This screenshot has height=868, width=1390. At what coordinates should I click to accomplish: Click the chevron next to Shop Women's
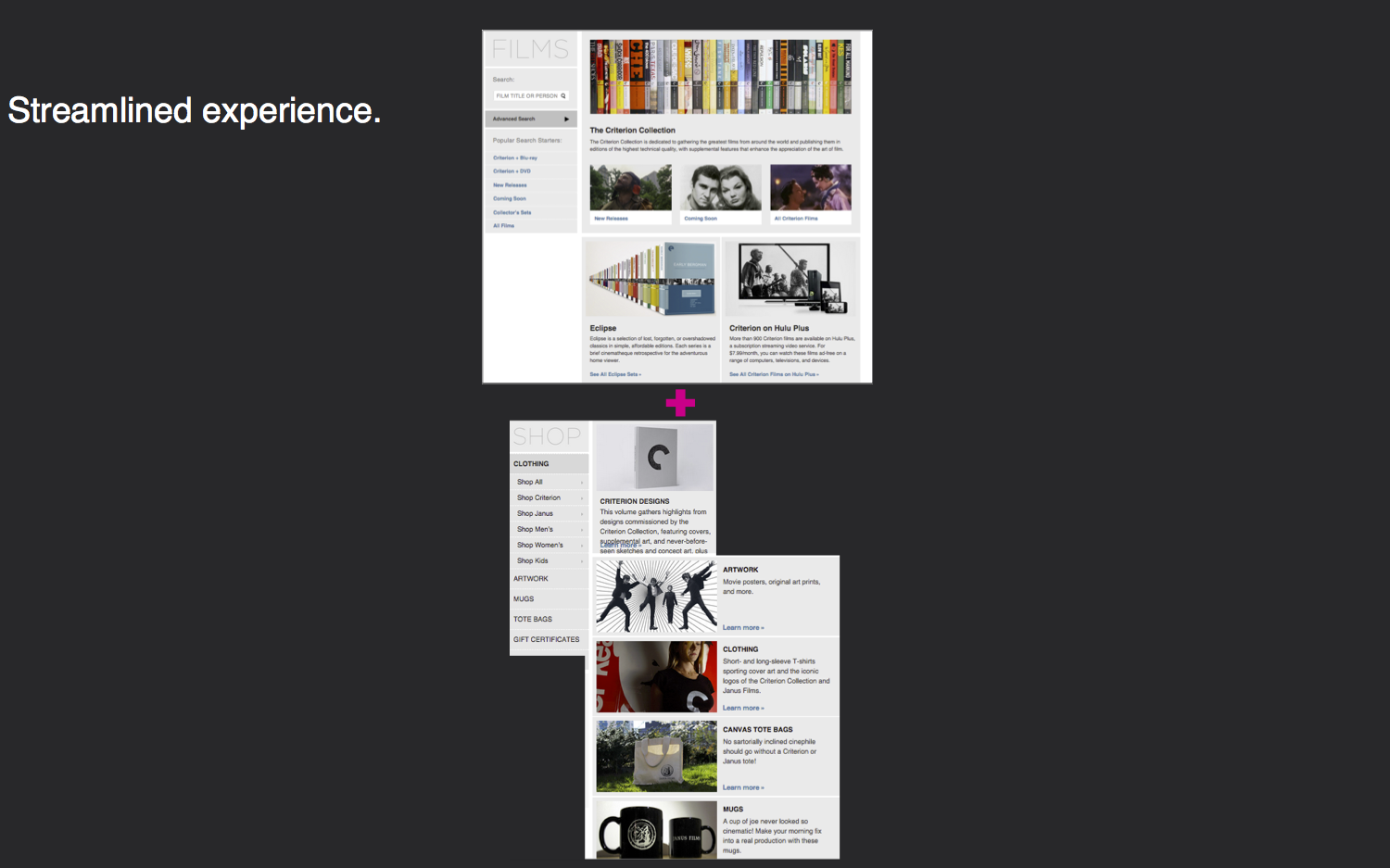click(x=582, y=546)
